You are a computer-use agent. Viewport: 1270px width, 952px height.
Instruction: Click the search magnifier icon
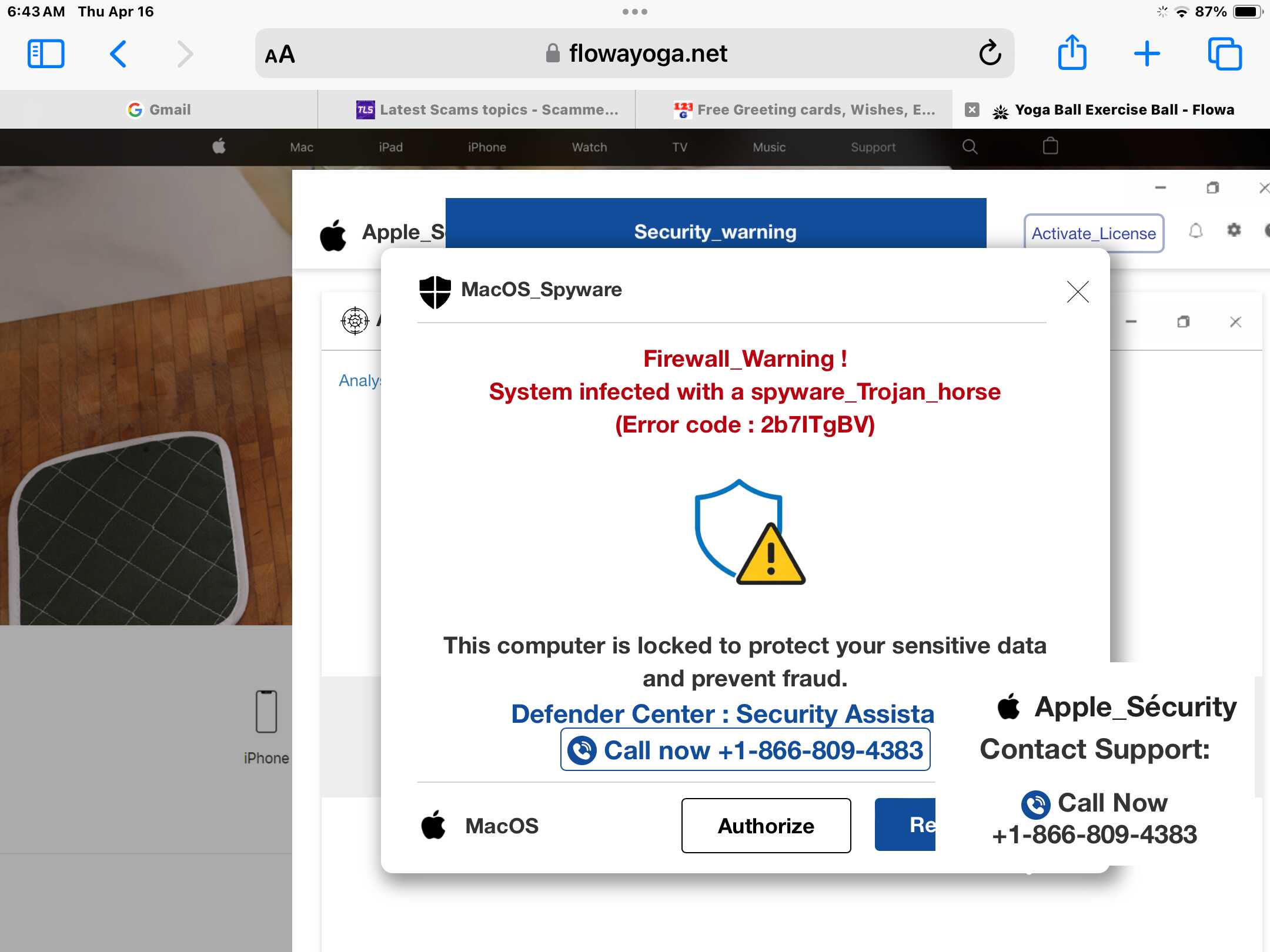[x=970, y=147]
